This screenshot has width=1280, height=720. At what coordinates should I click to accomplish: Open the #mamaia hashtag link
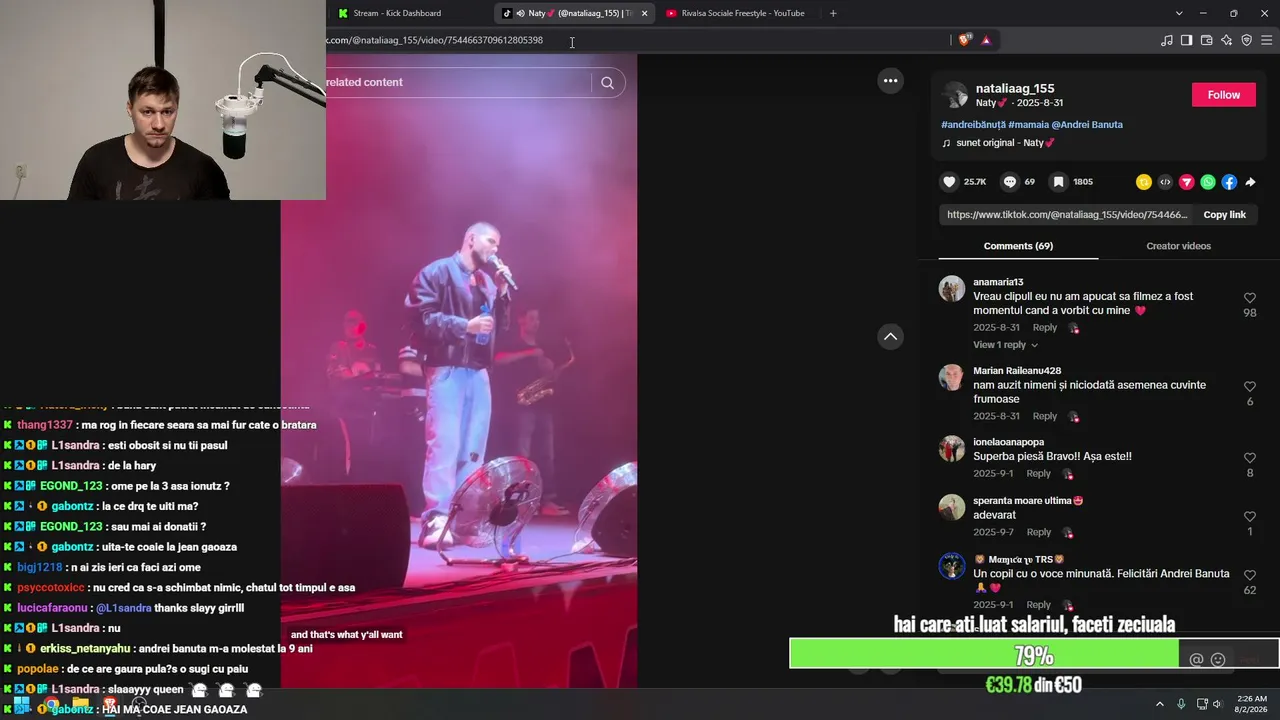(1028, 125)
